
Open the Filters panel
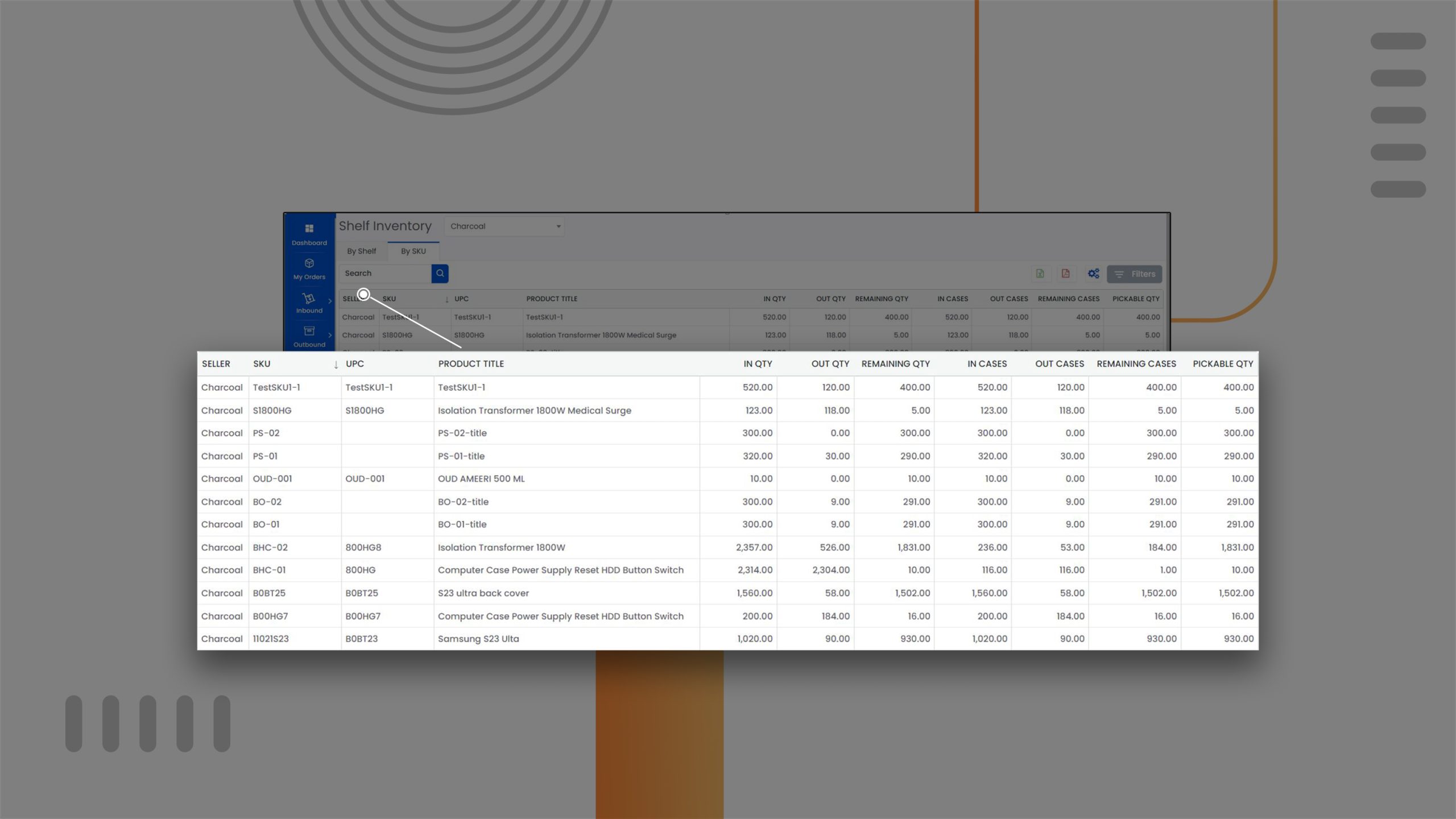click(x=1135, y=274)
